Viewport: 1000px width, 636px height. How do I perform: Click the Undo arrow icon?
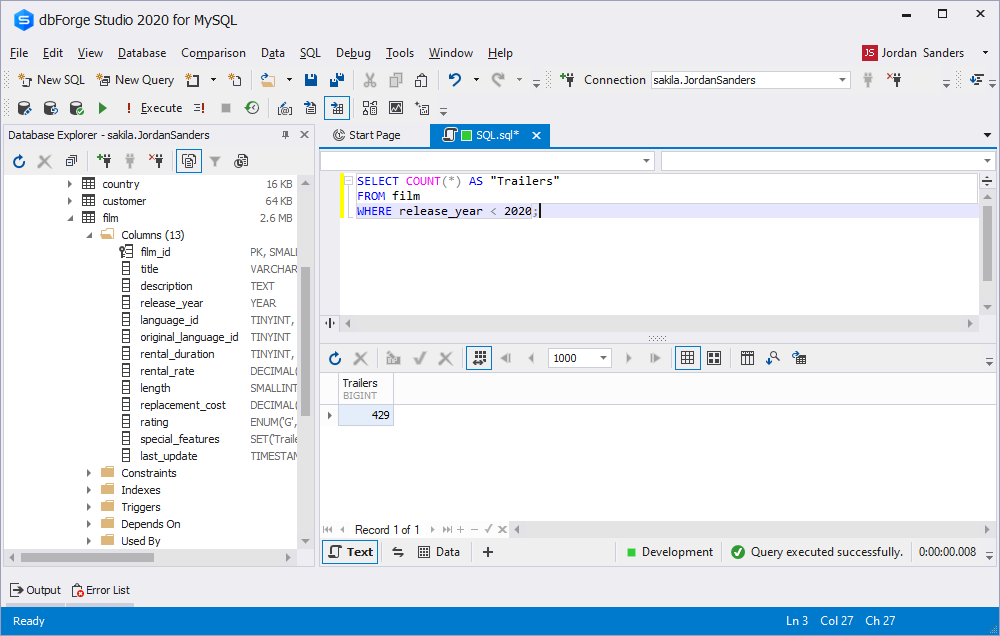click(x=455, y=80)
